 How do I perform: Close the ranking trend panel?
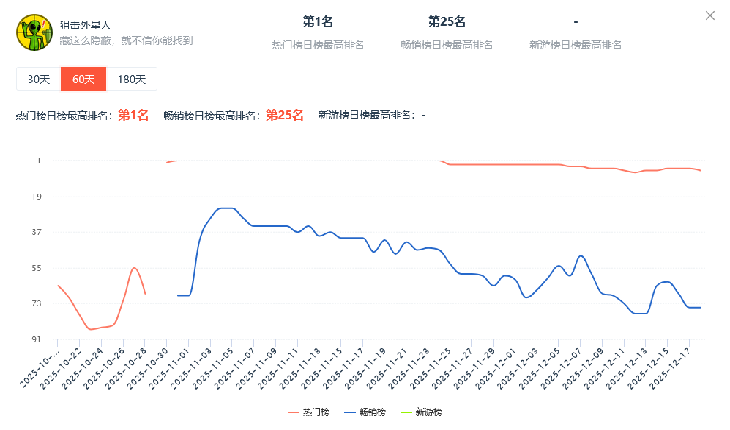pyautogui.click(x=710, y=15)
